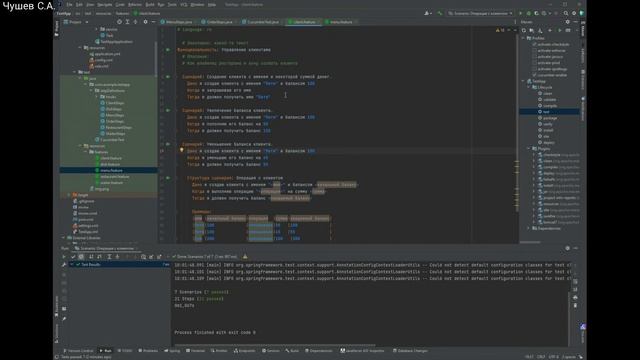Image resolution: width=640 pixels, height=360 pixels.
Task: Select Test Results row in Run panel
Action: [x=119, y=265]
